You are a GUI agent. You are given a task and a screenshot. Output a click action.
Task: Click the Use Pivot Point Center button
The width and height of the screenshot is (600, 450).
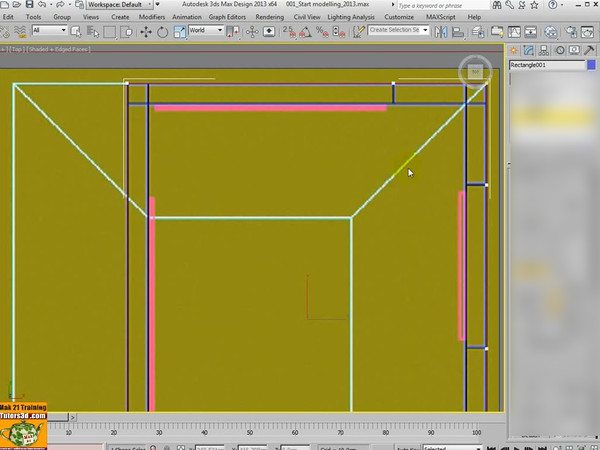[233, 32]
